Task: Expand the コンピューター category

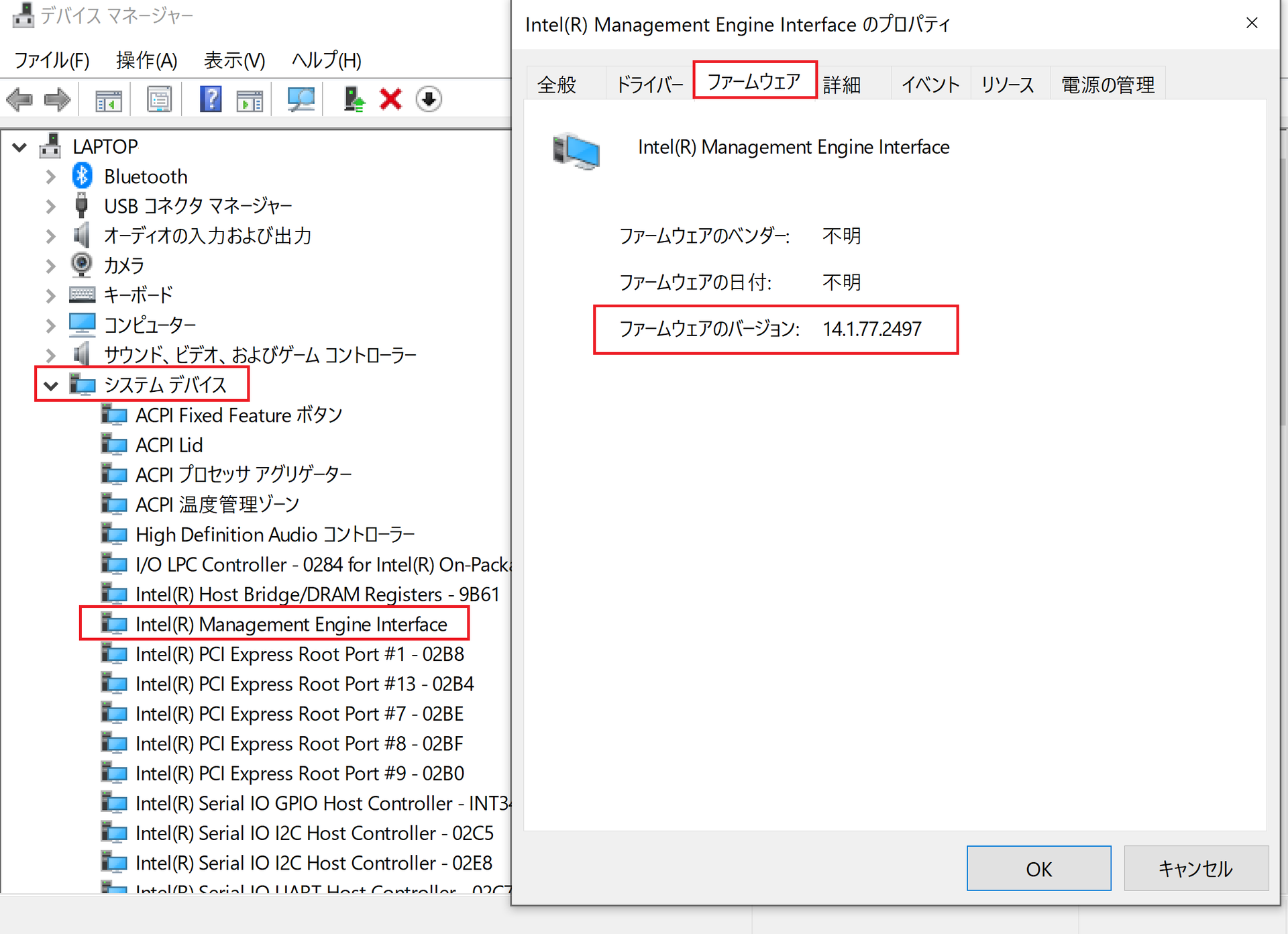Action: (x=51, y=325)
